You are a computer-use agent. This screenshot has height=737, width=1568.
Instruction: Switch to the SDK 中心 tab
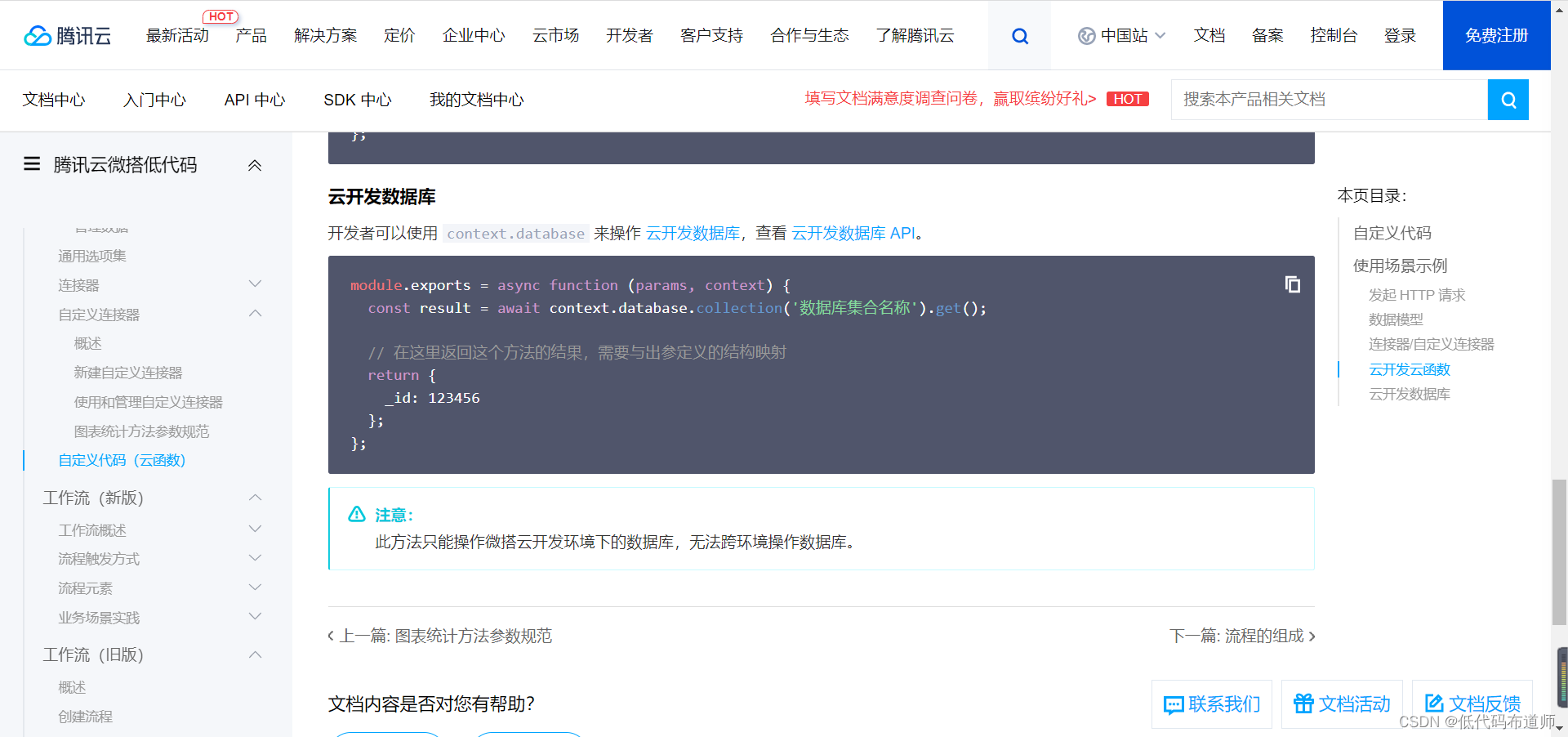[x=358, y=100]
